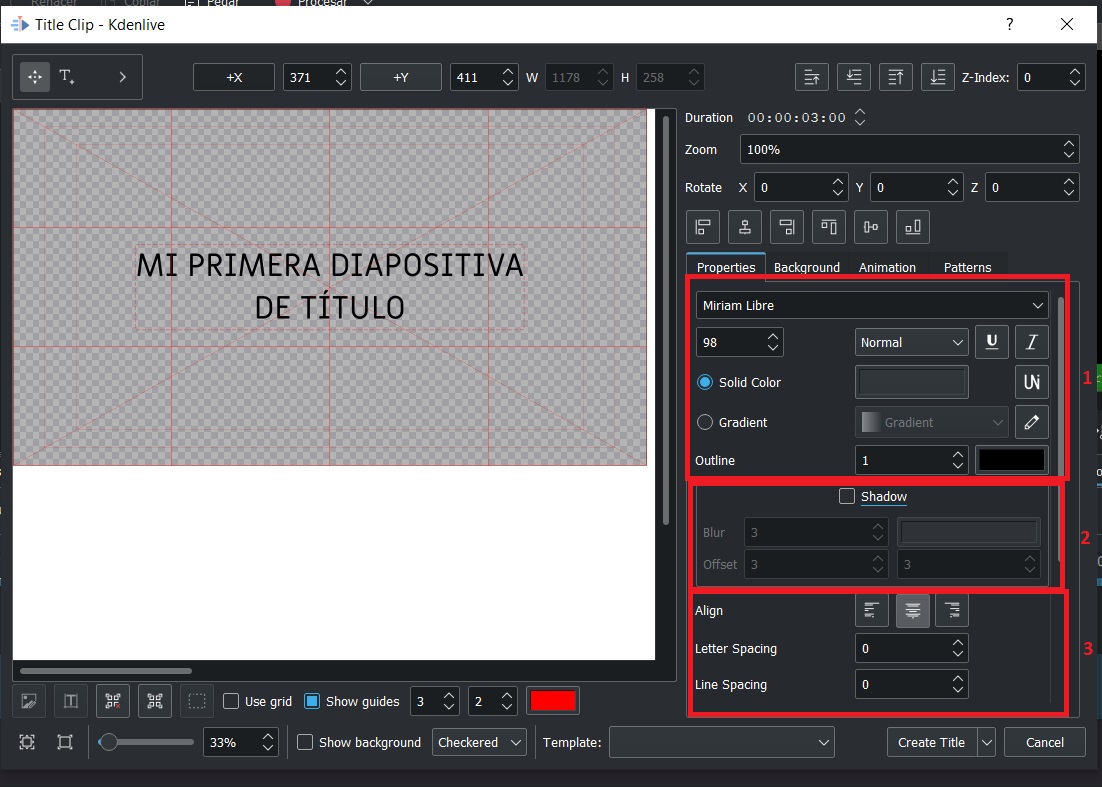Toggle the +Y position origin button
This screenshot has height=787, width=1102.
pos(401,77)
